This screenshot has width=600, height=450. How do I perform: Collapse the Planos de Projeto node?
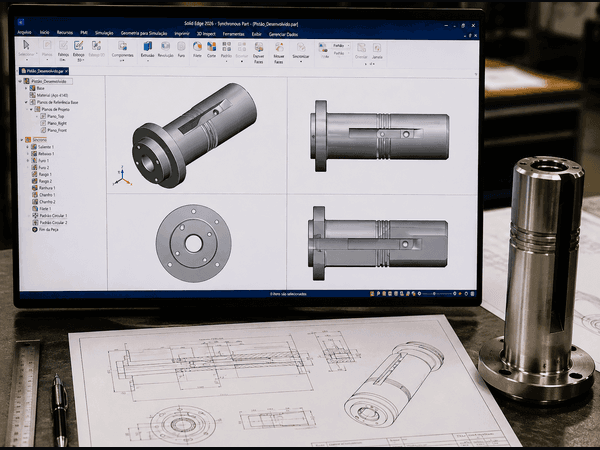31,109
